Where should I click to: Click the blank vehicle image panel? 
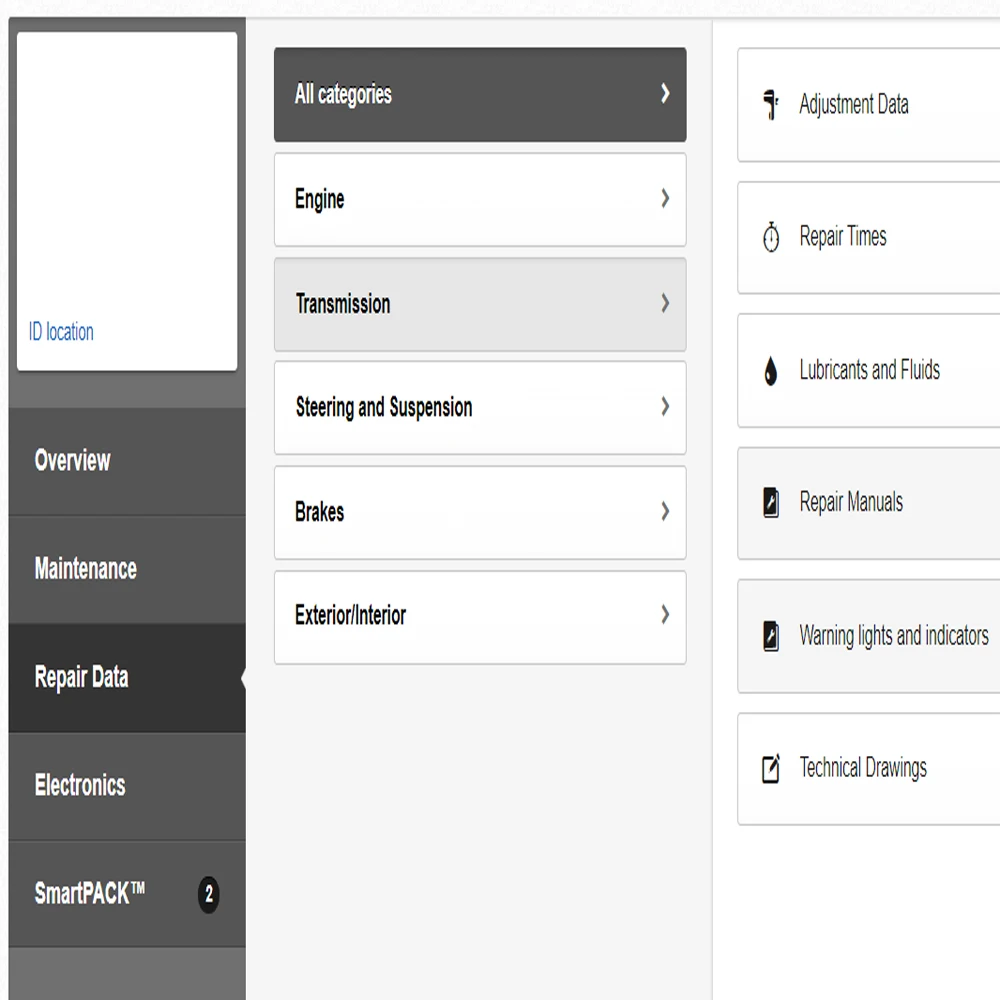[127, 170]
